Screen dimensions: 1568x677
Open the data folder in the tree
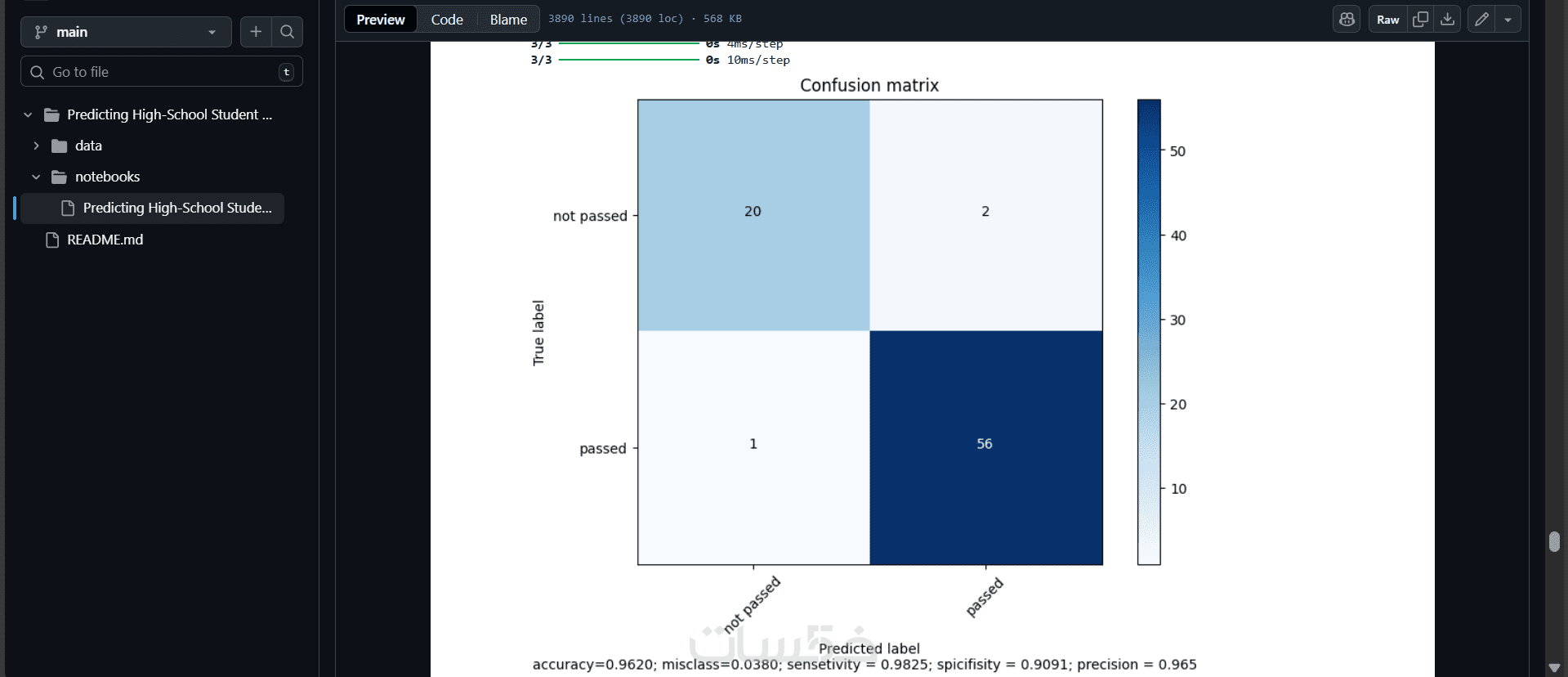88,146
